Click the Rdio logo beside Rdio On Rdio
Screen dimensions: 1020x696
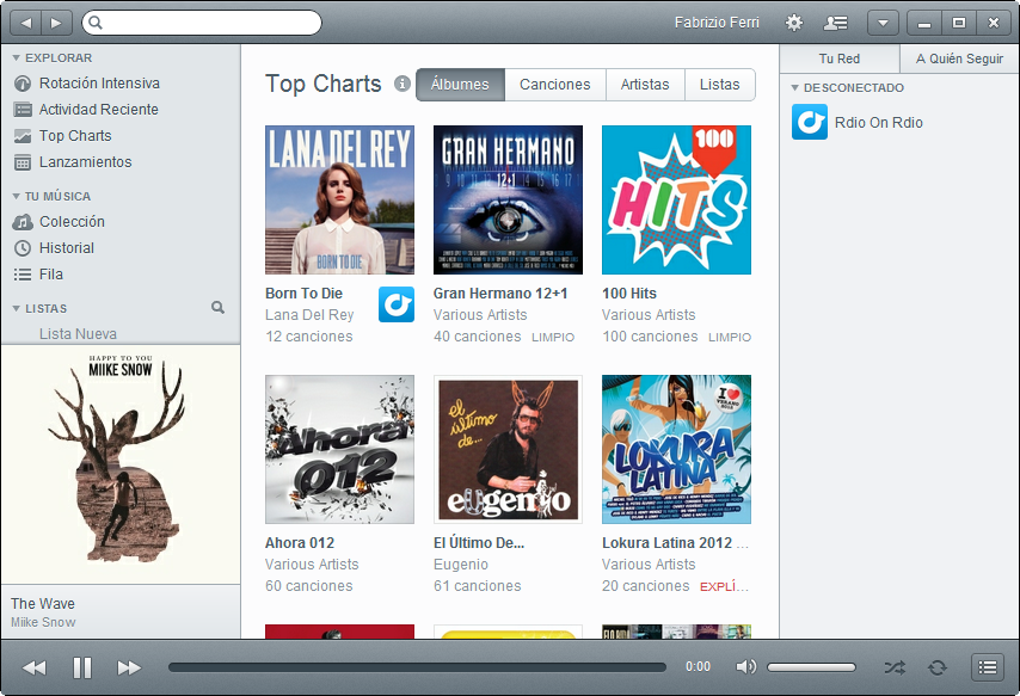[809, 122]
